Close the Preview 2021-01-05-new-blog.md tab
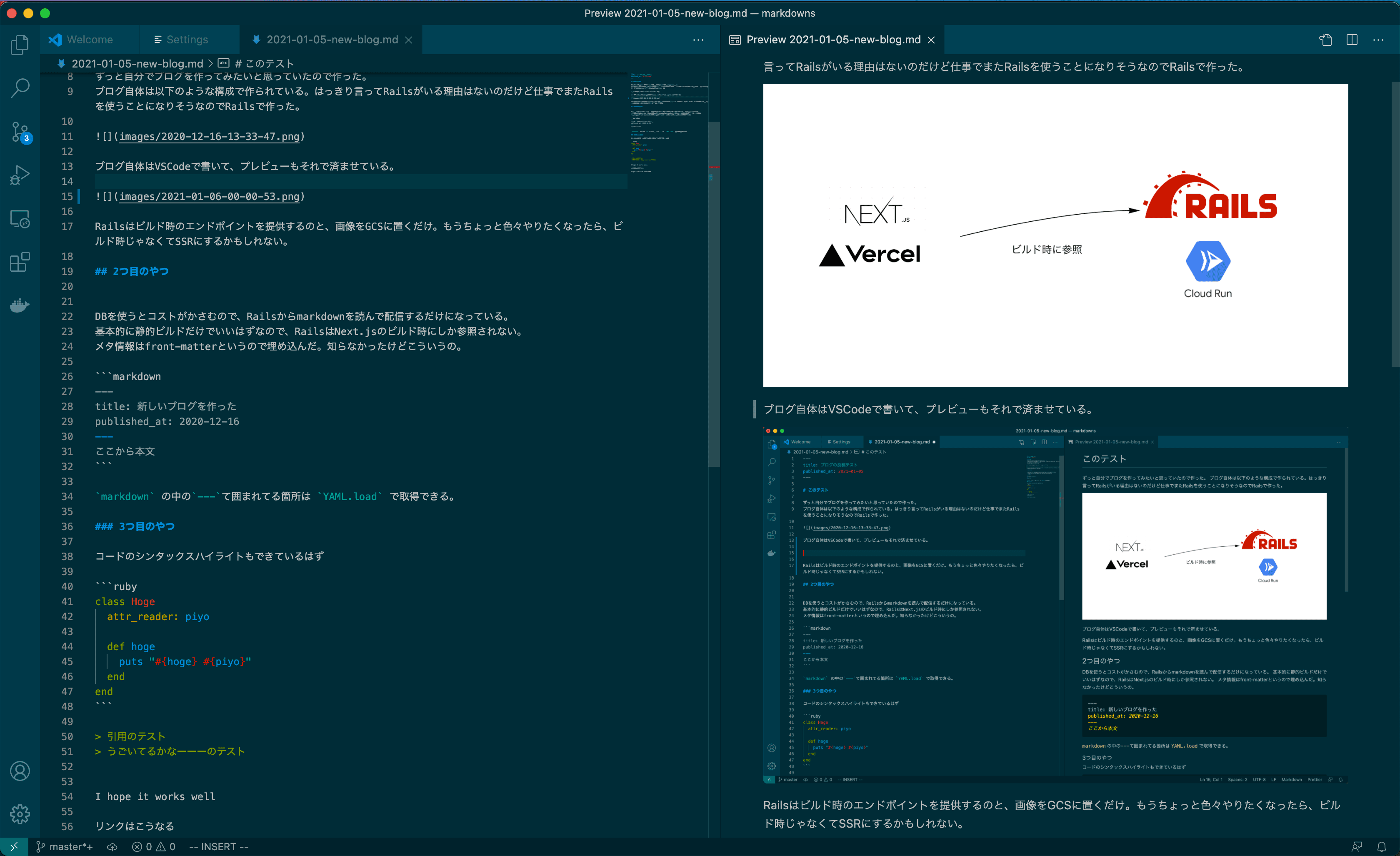This screenshot has height=856, width=1400. [931, 40]
